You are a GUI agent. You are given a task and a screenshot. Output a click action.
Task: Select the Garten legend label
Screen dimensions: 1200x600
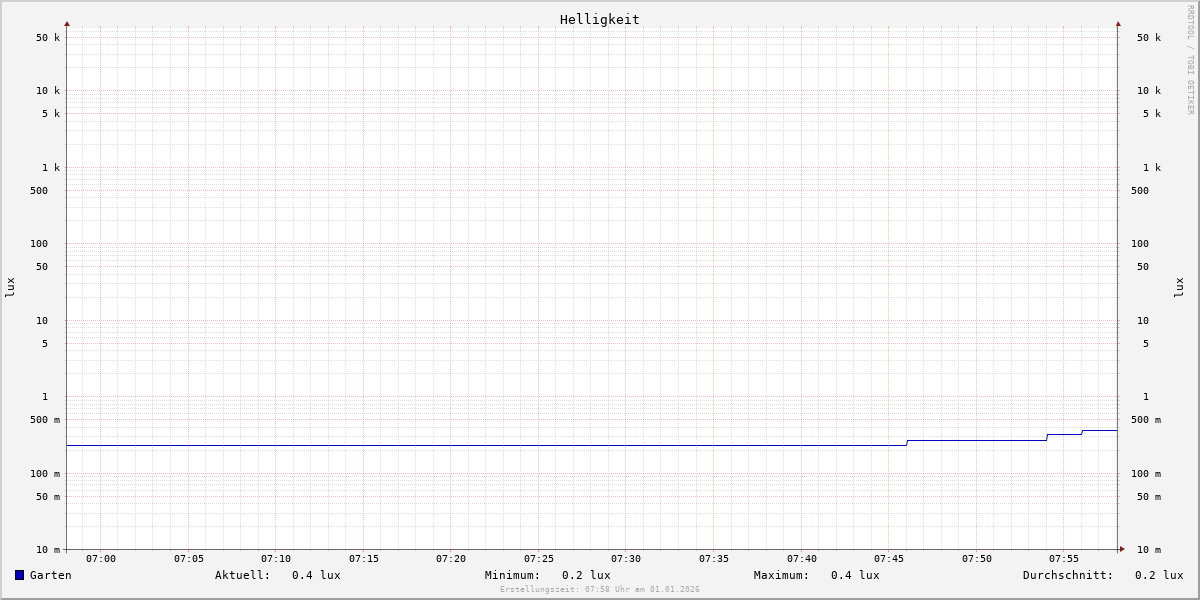tap(50, 575)
